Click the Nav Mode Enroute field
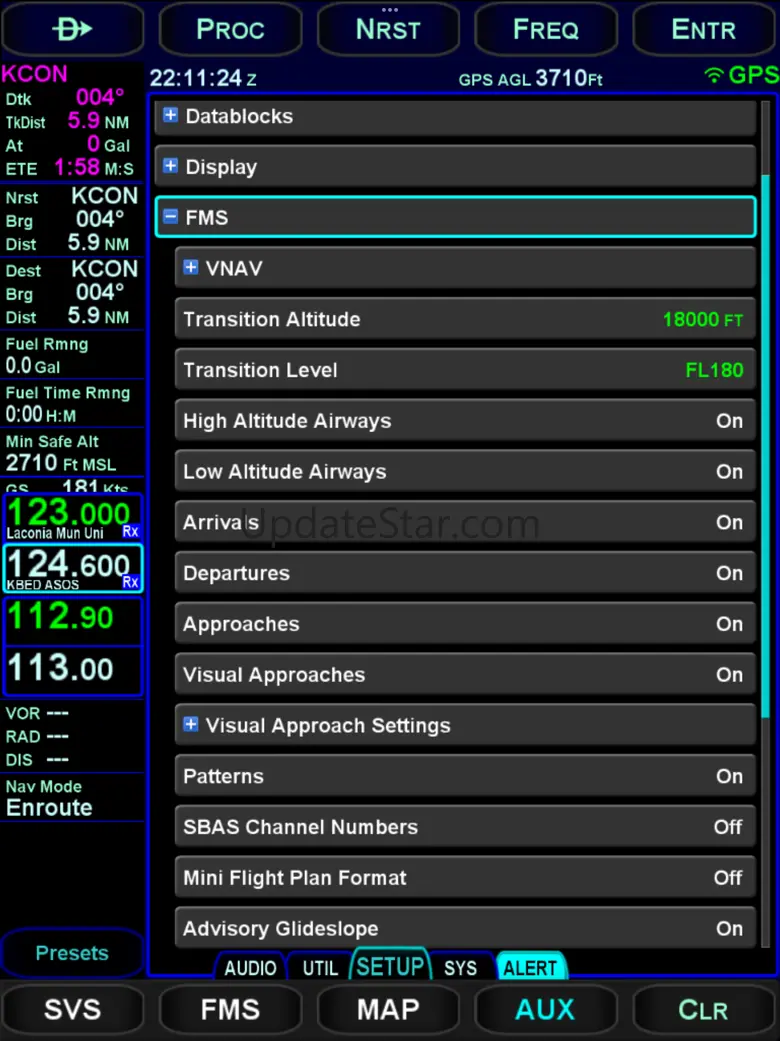This screenshot has height=1041, width=780. [x=72, y=797]
